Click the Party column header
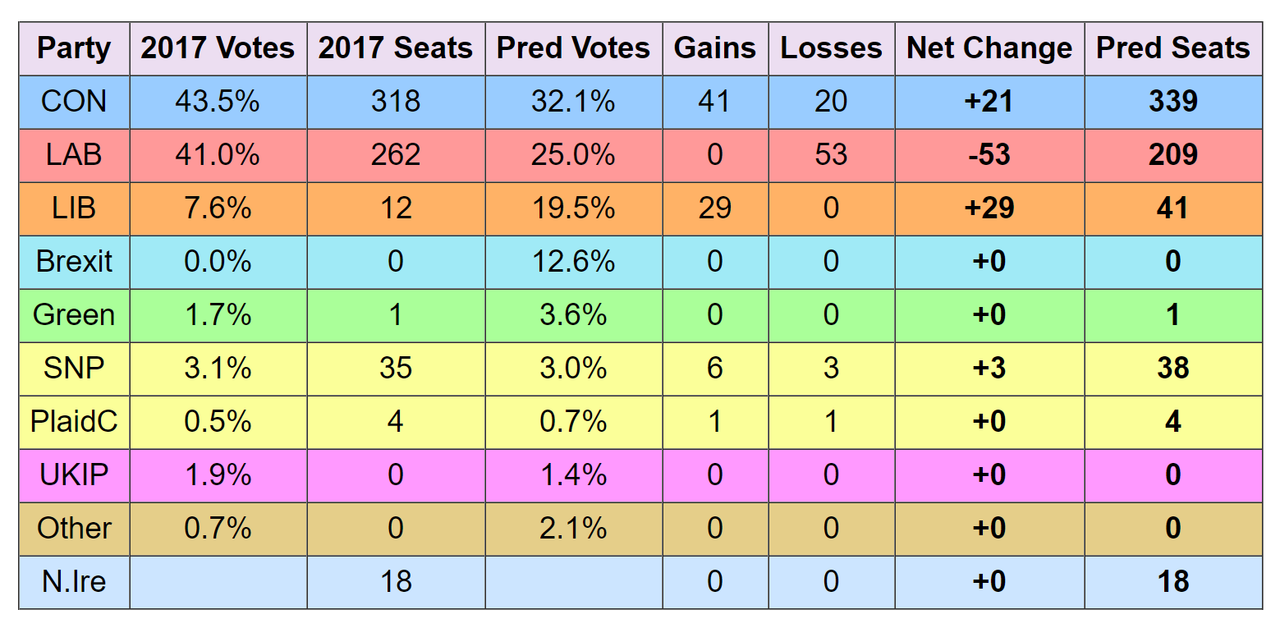Image resolution: width=1280 pixels, height=623 pixels. pyautogui.click(x=74, y=48)
